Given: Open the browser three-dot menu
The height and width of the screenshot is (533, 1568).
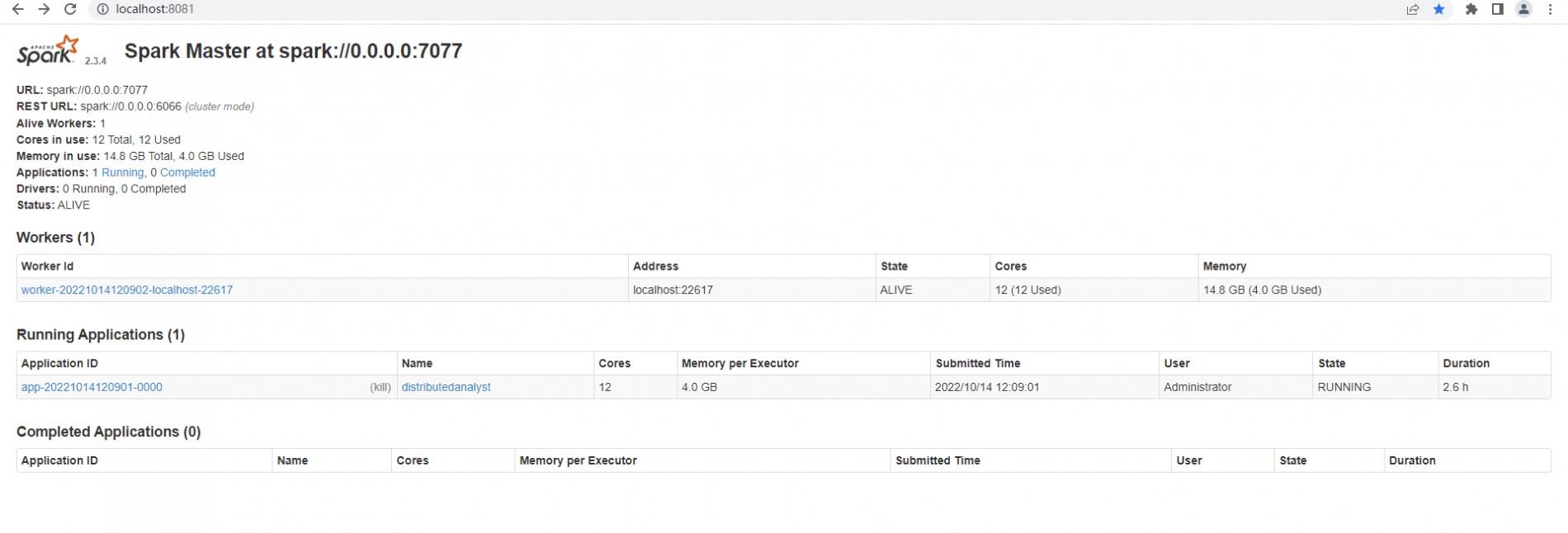Looking at the screenshot, I should [x=1551, y=9].
